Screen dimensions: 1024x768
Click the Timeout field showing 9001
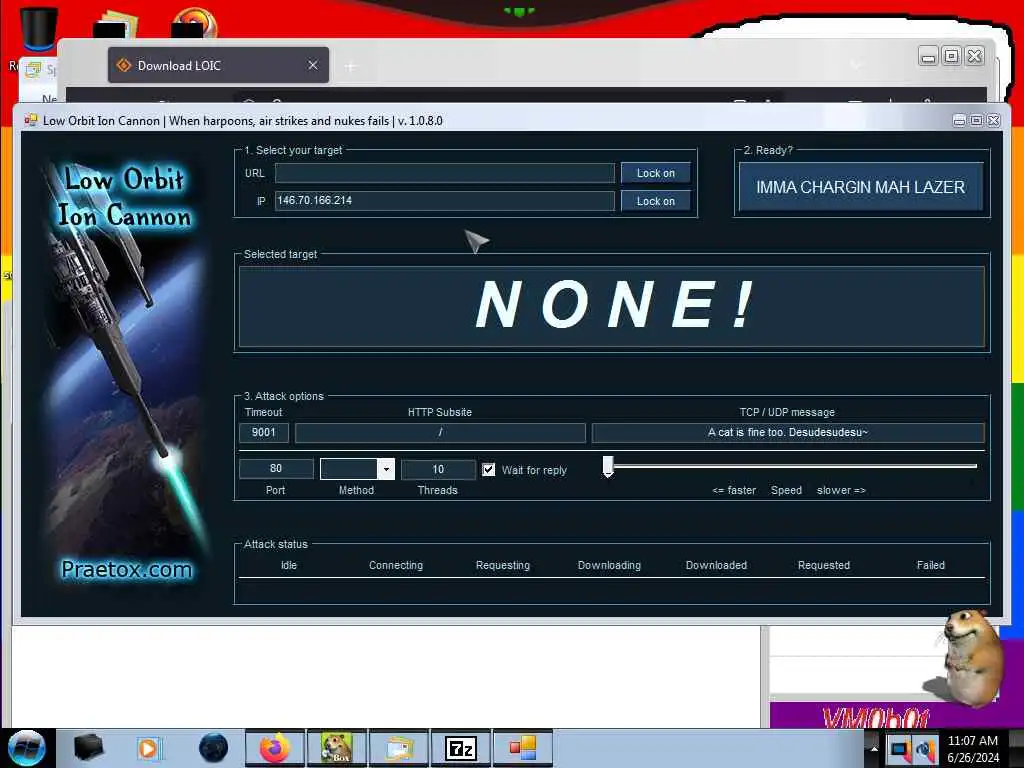click(264, 432)
